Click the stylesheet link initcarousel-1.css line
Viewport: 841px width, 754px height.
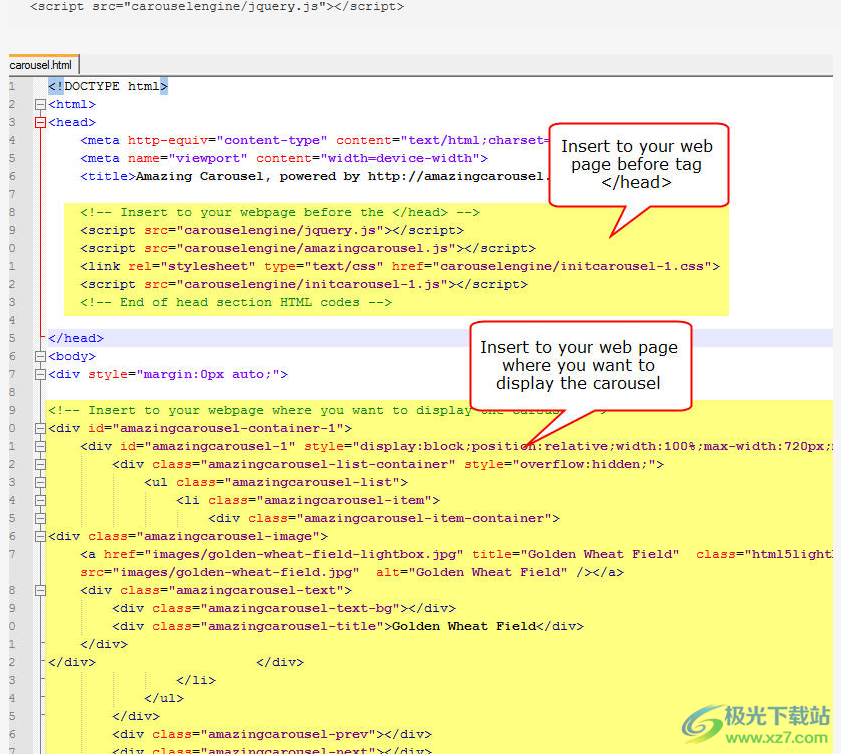400,267
